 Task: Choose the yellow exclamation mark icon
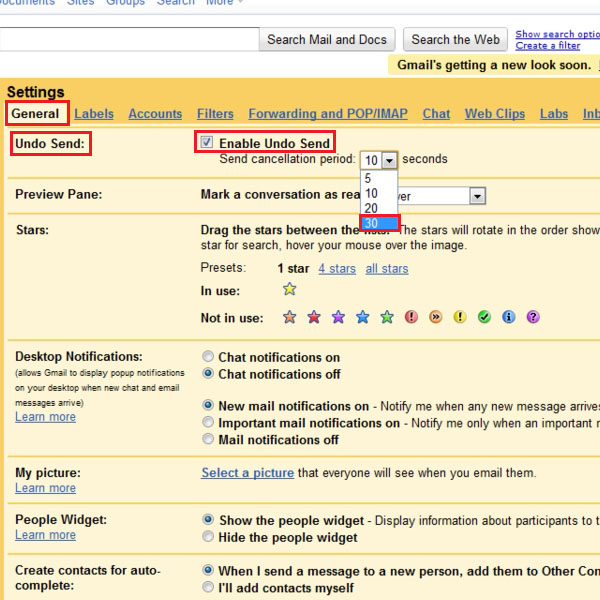pos(460,317)
